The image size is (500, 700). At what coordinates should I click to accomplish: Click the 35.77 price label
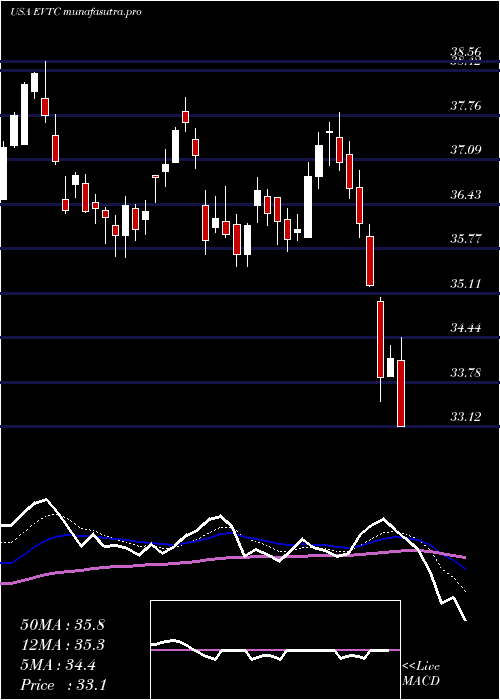click(466, 238)
